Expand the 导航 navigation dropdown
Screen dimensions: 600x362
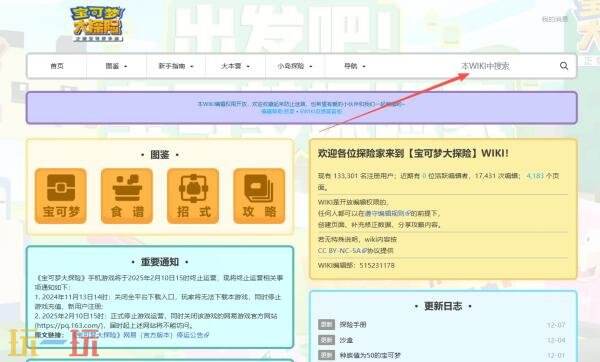tap(354, 66)
